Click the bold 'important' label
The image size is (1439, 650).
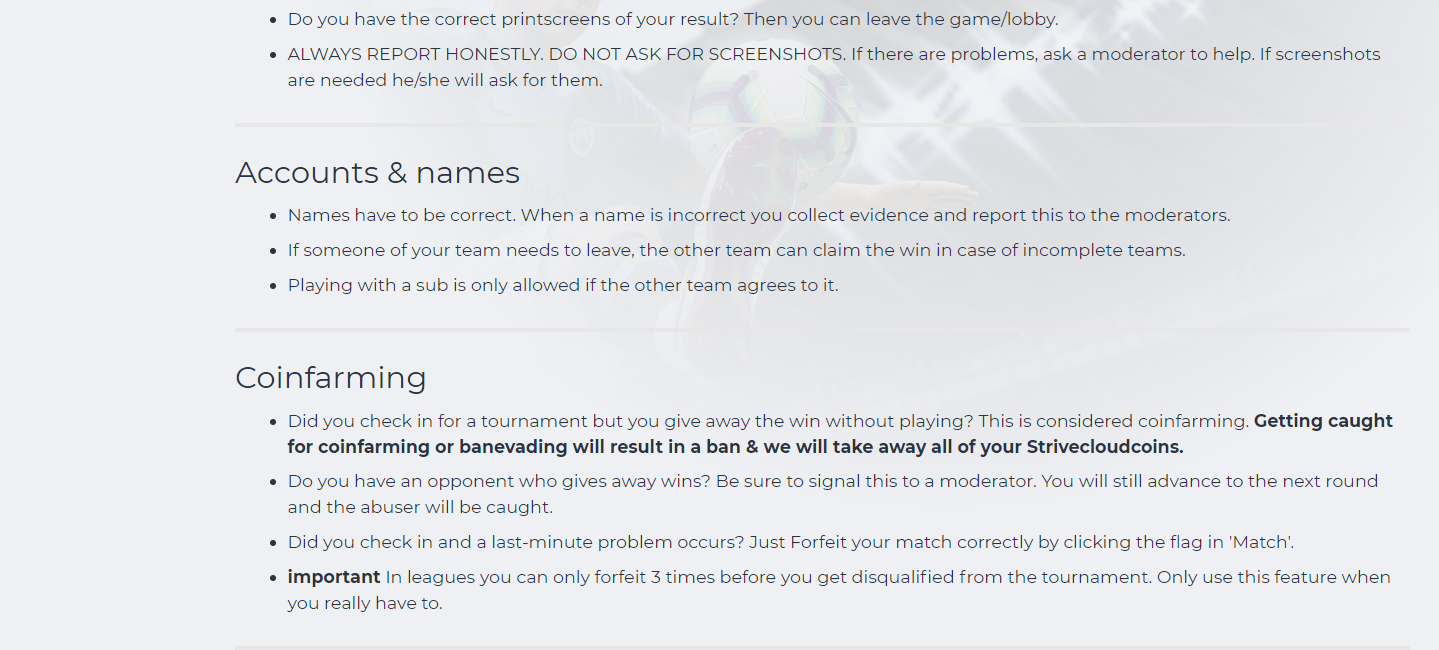tap(333, 577)
